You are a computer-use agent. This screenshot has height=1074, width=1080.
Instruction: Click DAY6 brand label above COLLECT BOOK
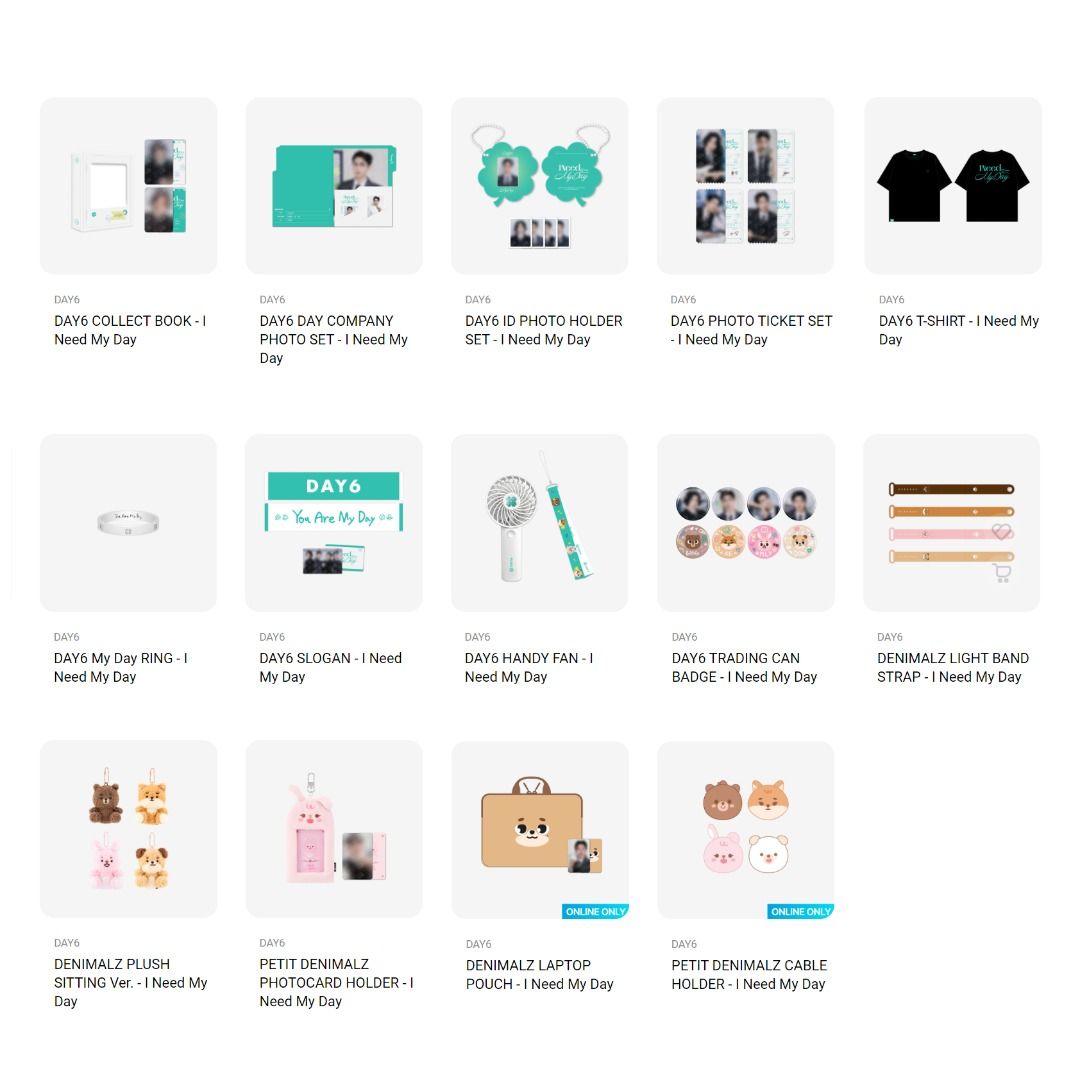coord(67,300)
